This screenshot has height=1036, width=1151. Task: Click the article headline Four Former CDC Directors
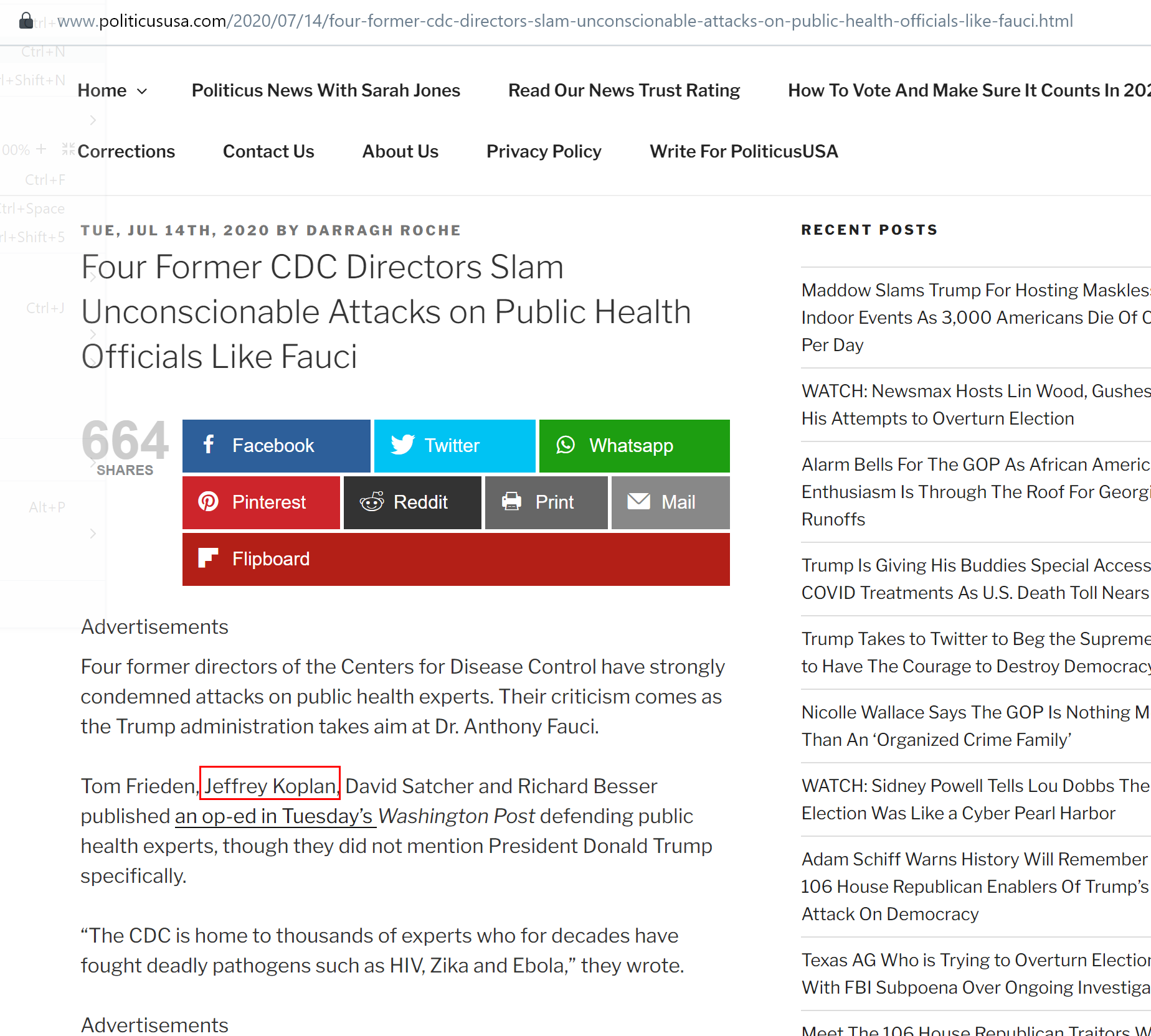[386, 312]
